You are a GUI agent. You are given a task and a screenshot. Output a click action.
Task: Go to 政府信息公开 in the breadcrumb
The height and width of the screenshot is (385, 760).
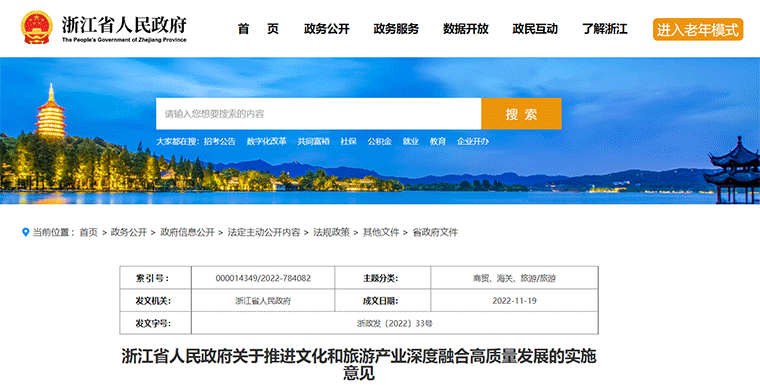pyautogui.click(x=188, y=233)
